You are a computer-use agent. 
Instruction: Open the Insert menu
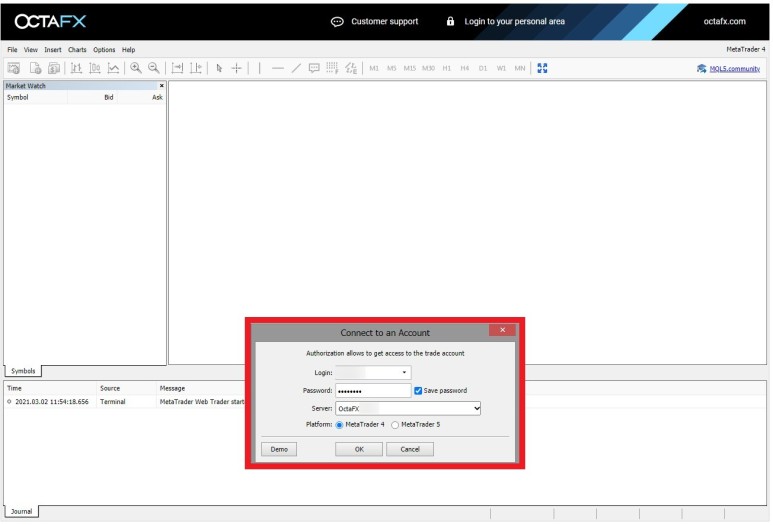pyautogui.click(x=53, y=49)
